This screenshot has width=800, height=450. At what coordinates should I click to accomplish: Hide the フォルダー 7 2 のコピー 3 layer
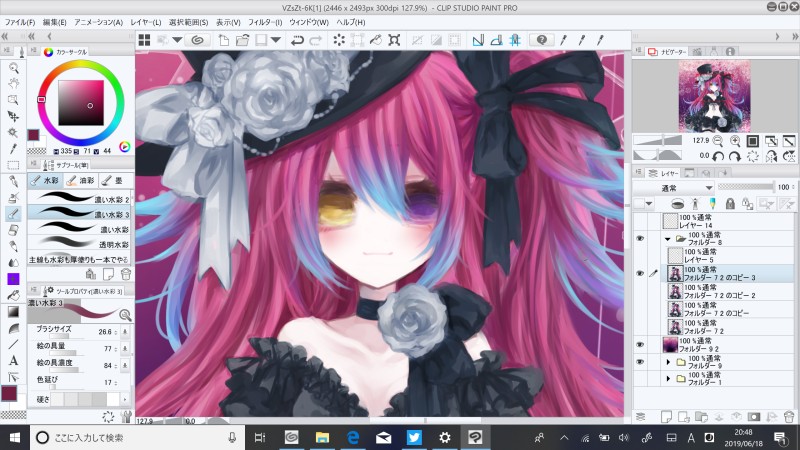640,273
